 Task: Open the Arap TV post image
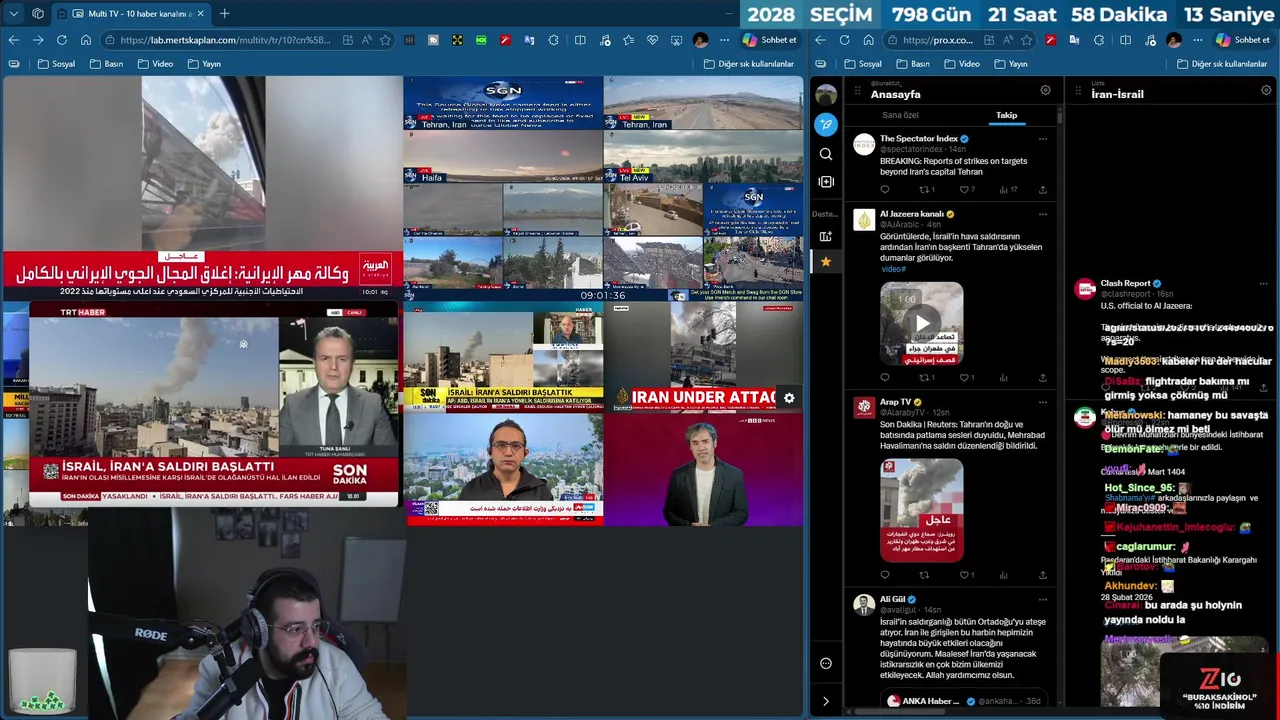click(921, 510)
